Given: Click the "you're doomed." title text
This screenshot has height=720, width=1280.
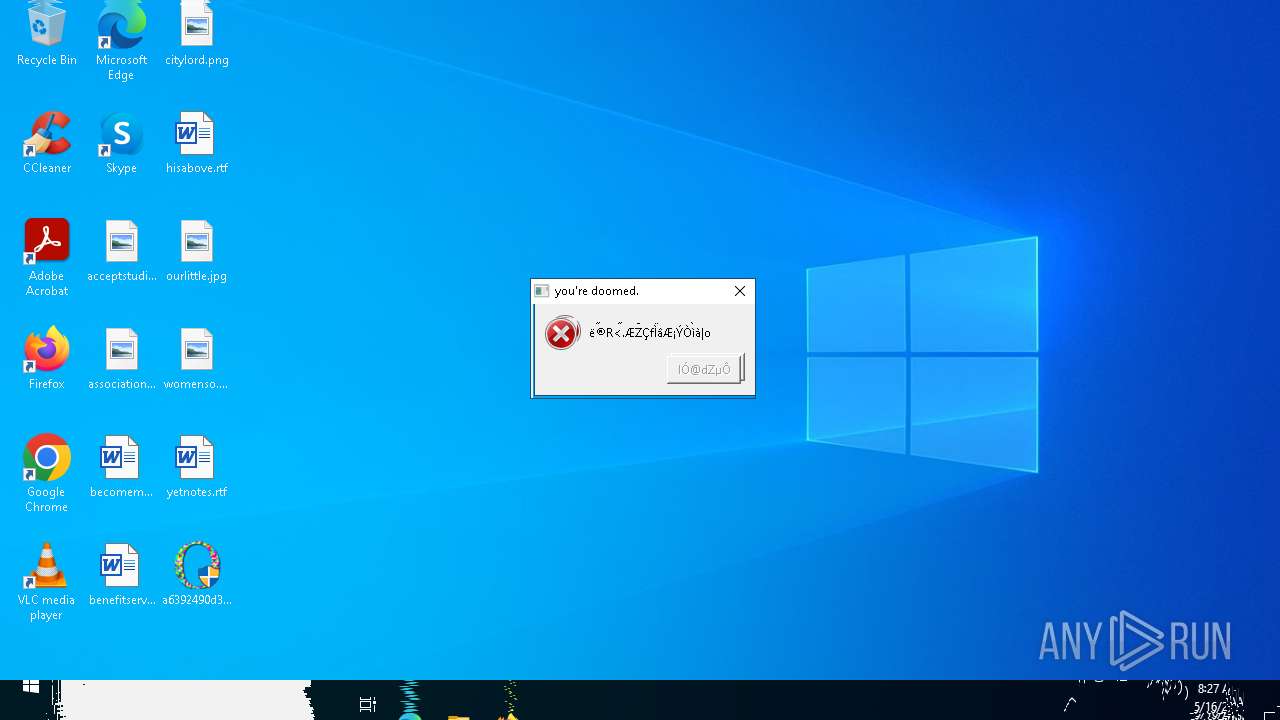Looking at the screenshot, I should point(597,291).
